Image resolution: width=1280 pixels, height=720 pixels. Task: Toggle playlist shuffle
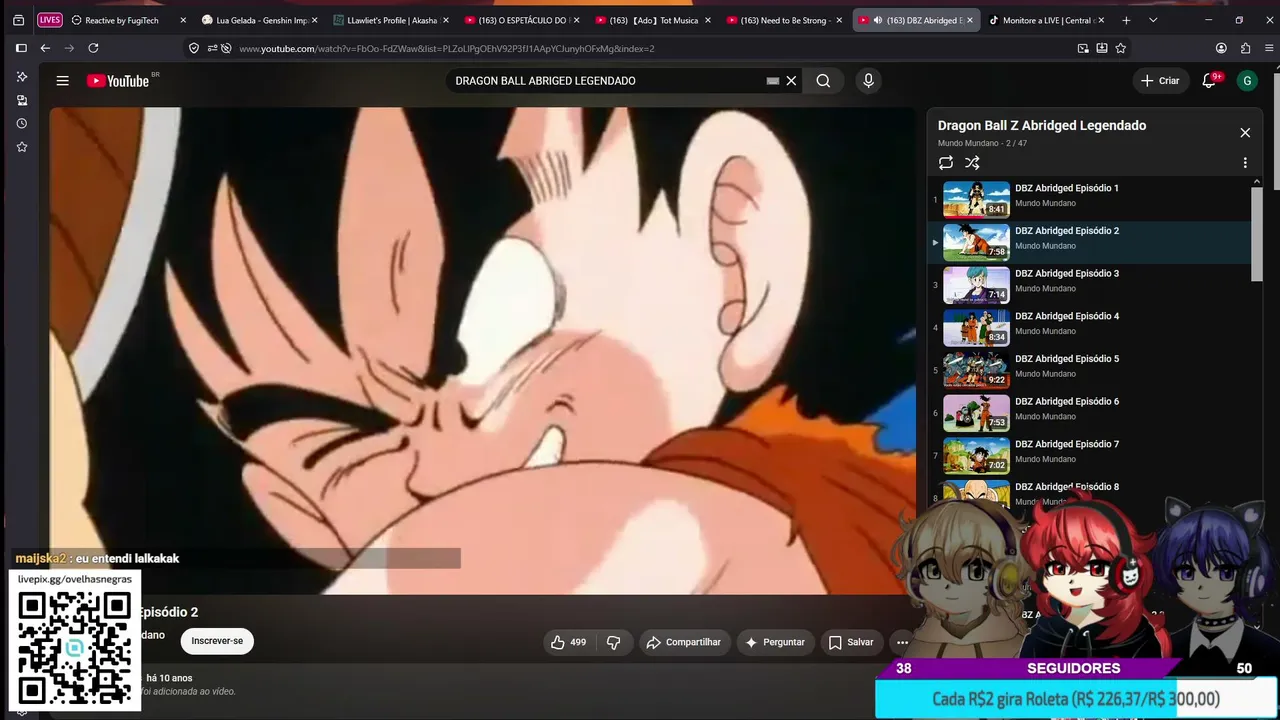pos(972,163)
